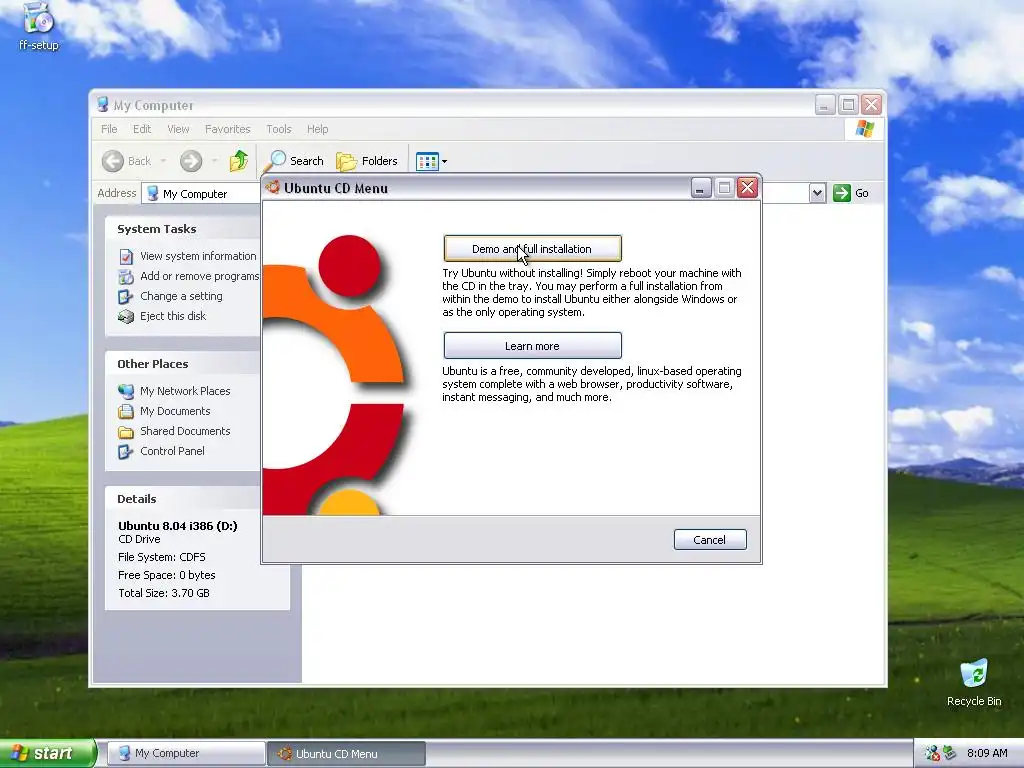The width and height of the screenshot is (1024, 768).
Task: Toggle the Folders pane button
Action: tap(367, 161)
